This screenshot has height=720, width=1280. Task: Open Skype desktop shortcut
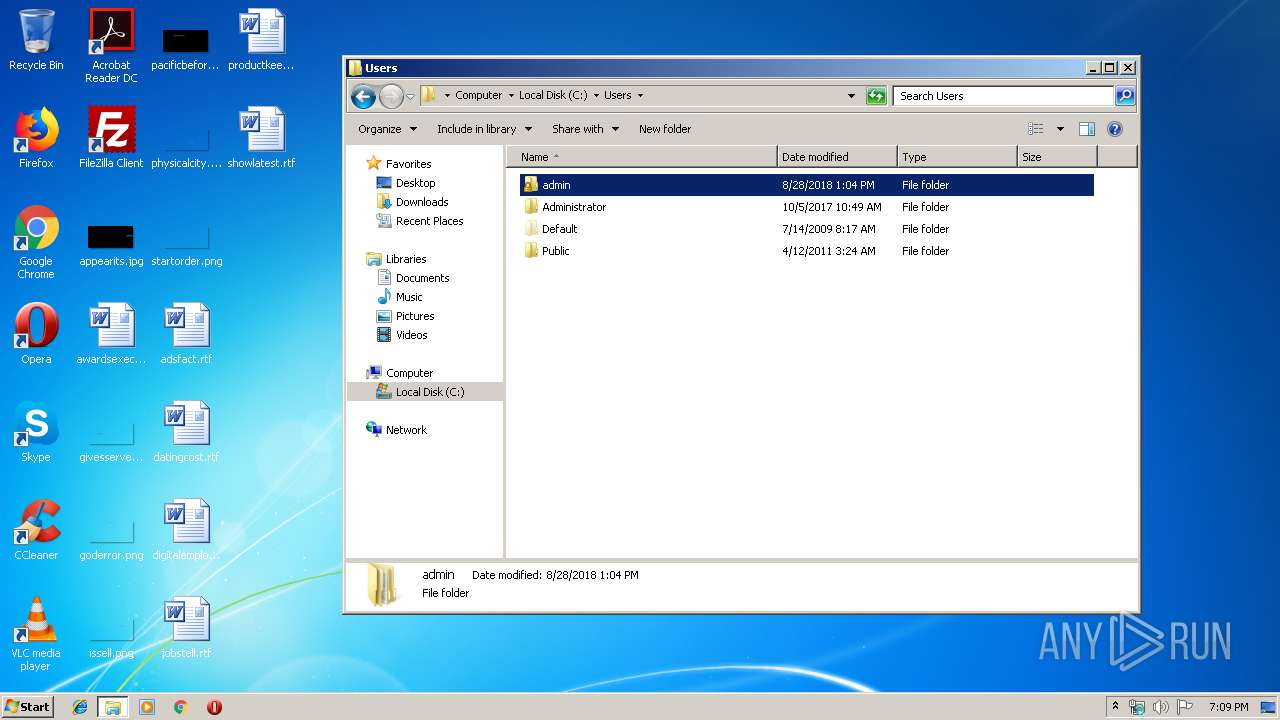(36, 432)
